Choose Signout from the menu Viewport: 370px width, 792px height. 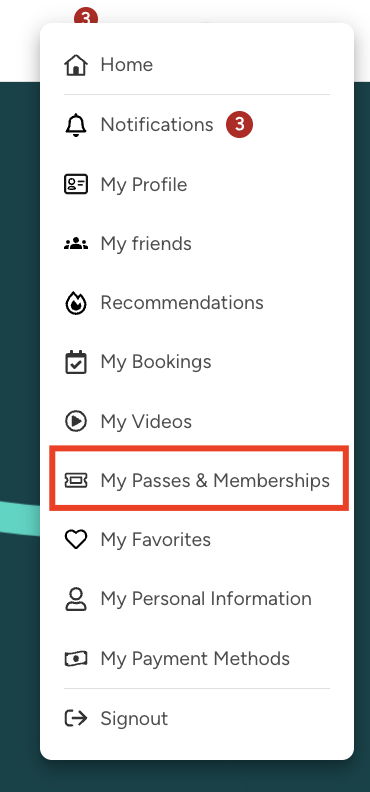[x=197, y=718]
